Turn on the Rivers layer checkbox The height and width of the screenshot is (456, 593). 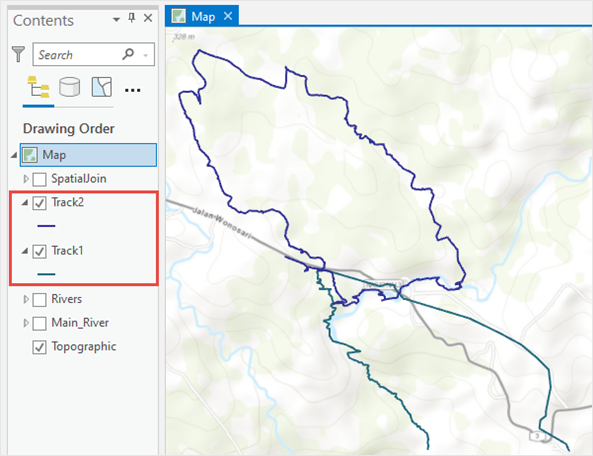(x=39, y=300)
